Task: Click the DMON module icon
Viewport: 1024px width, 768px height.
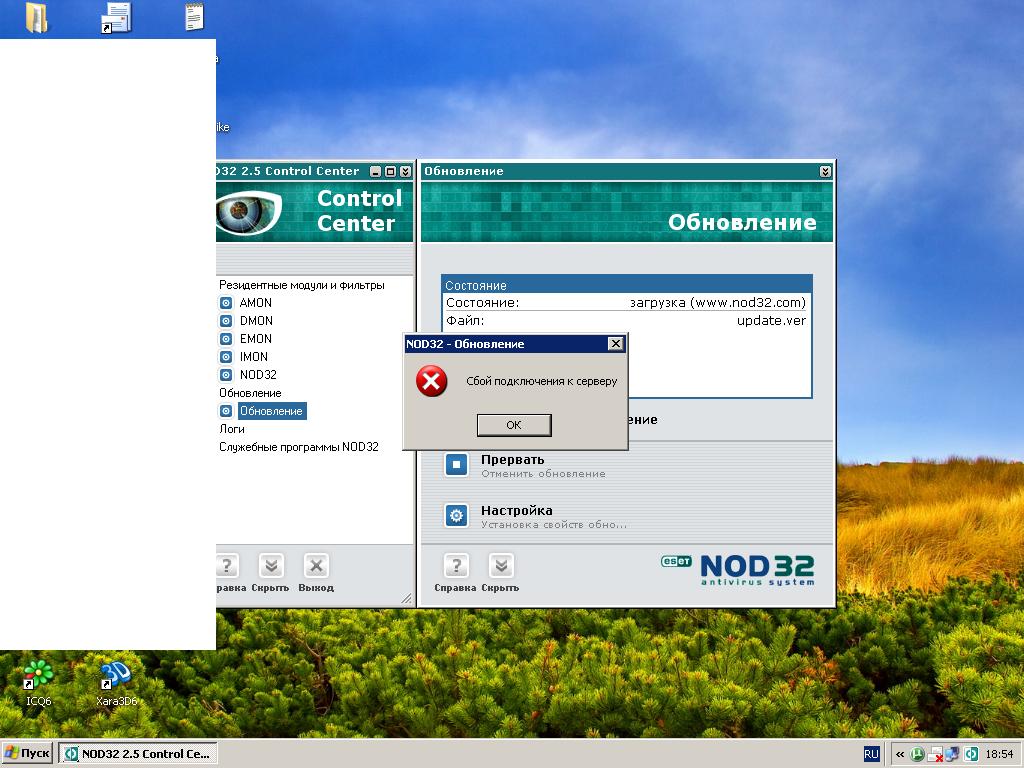Action: (x=226, y=321)
